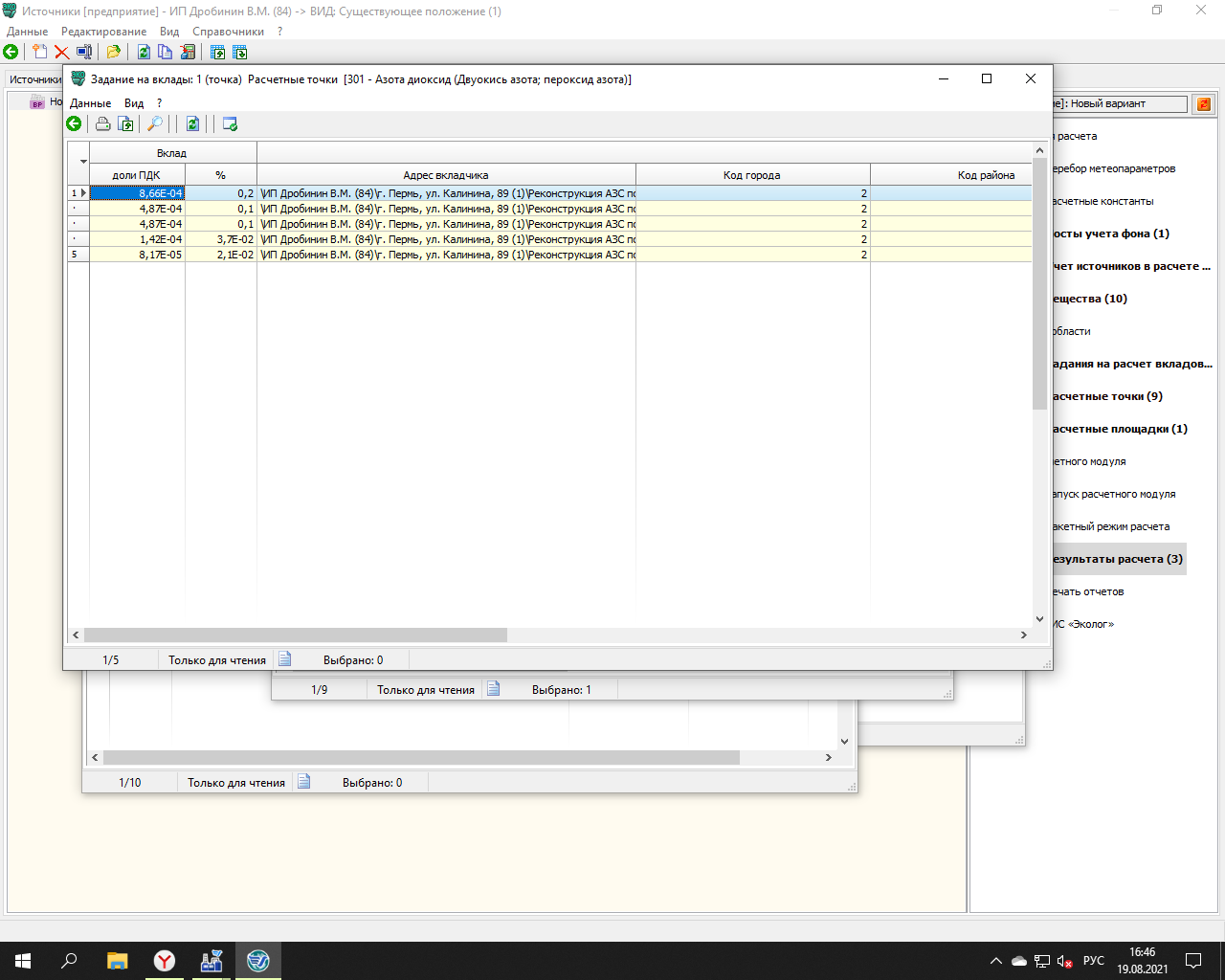Viewport: 1225px width, 980px height.
Task: Click the export document icon beside the printer
Action: [125, 123]
